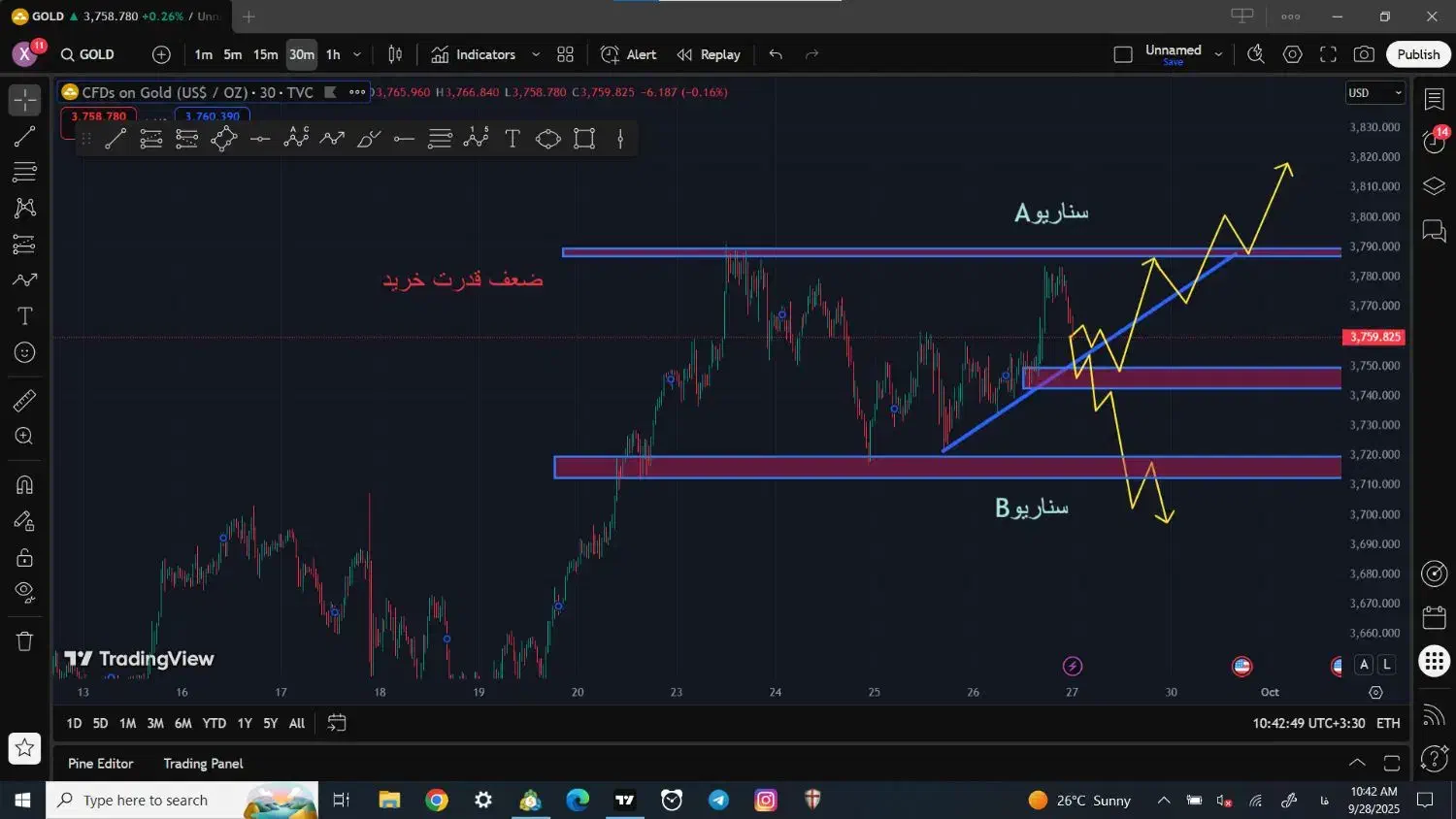Click the Publish button
Image resolution: width=1456 pixels, height=819 pixels.
click(1417, 54)
